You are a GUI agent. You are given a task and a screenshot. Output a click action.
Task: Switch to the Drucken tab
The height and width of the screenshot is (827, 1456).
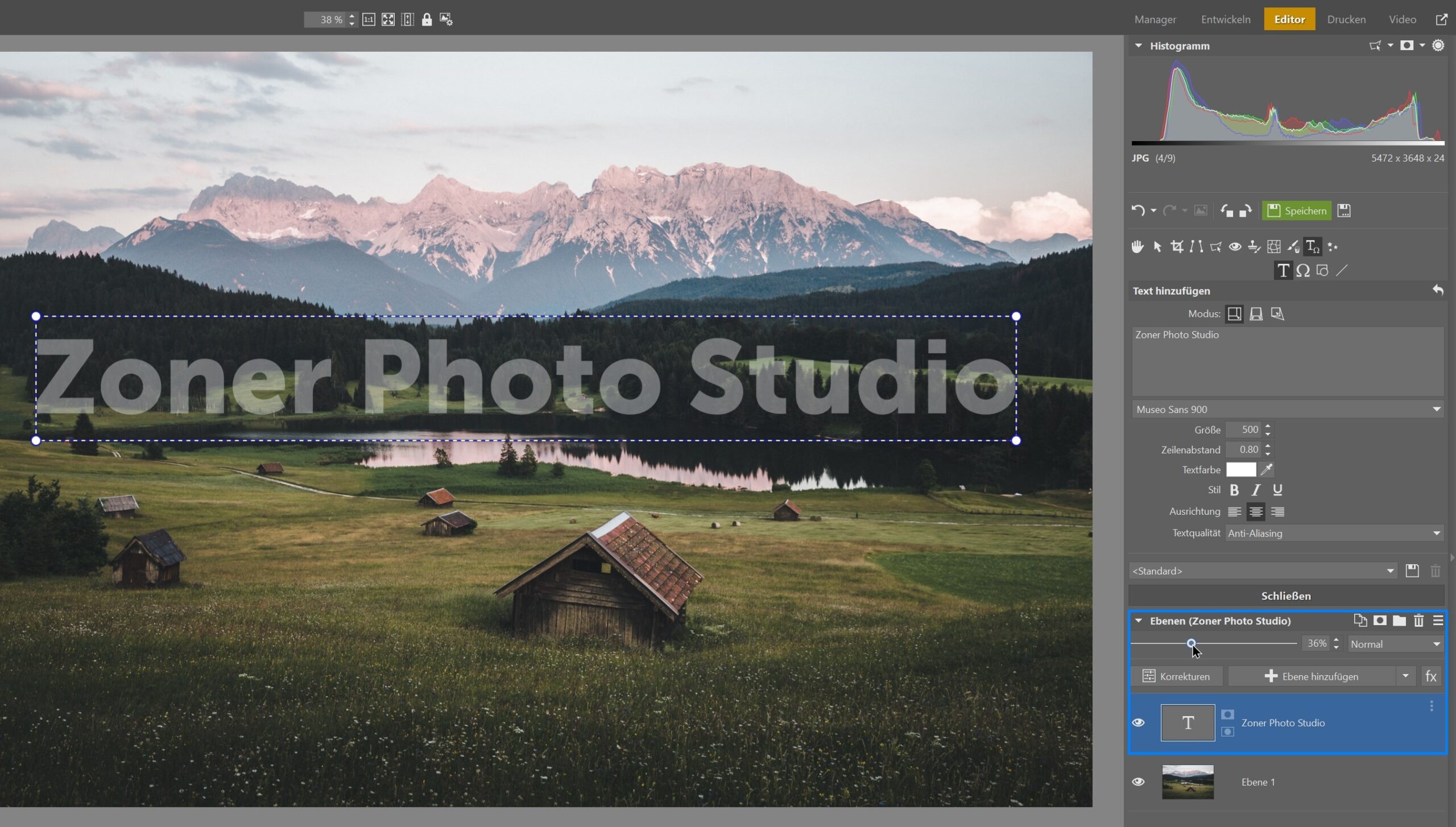(1346, 19)
